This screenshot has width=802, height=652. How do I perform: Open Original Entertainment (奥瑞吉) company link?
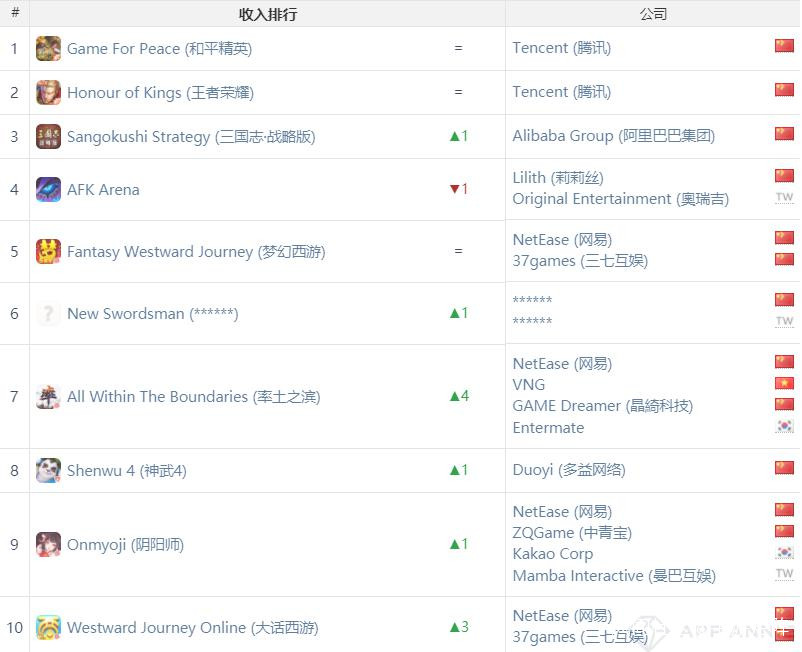tap(621, 199)
